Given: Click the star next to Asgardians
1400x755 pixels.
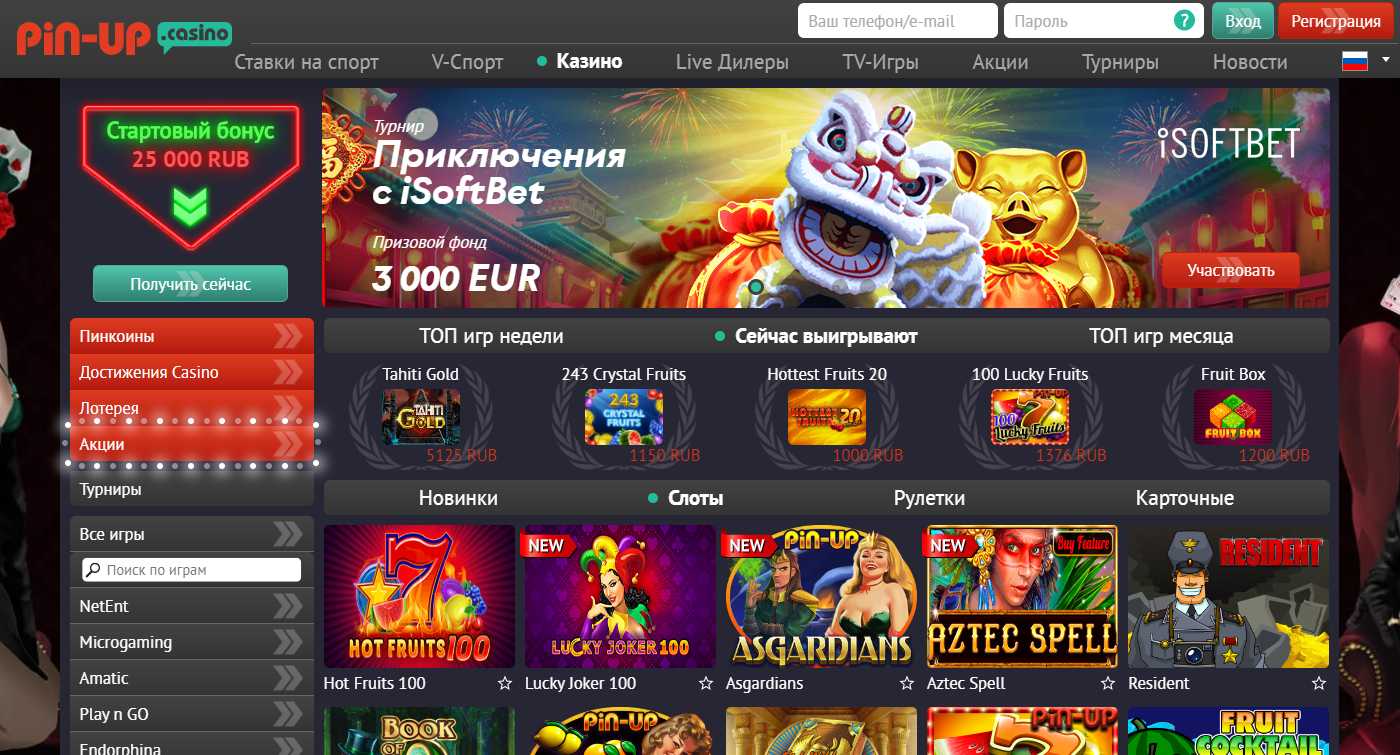Looking at the screenshot, I should (907, 684).
